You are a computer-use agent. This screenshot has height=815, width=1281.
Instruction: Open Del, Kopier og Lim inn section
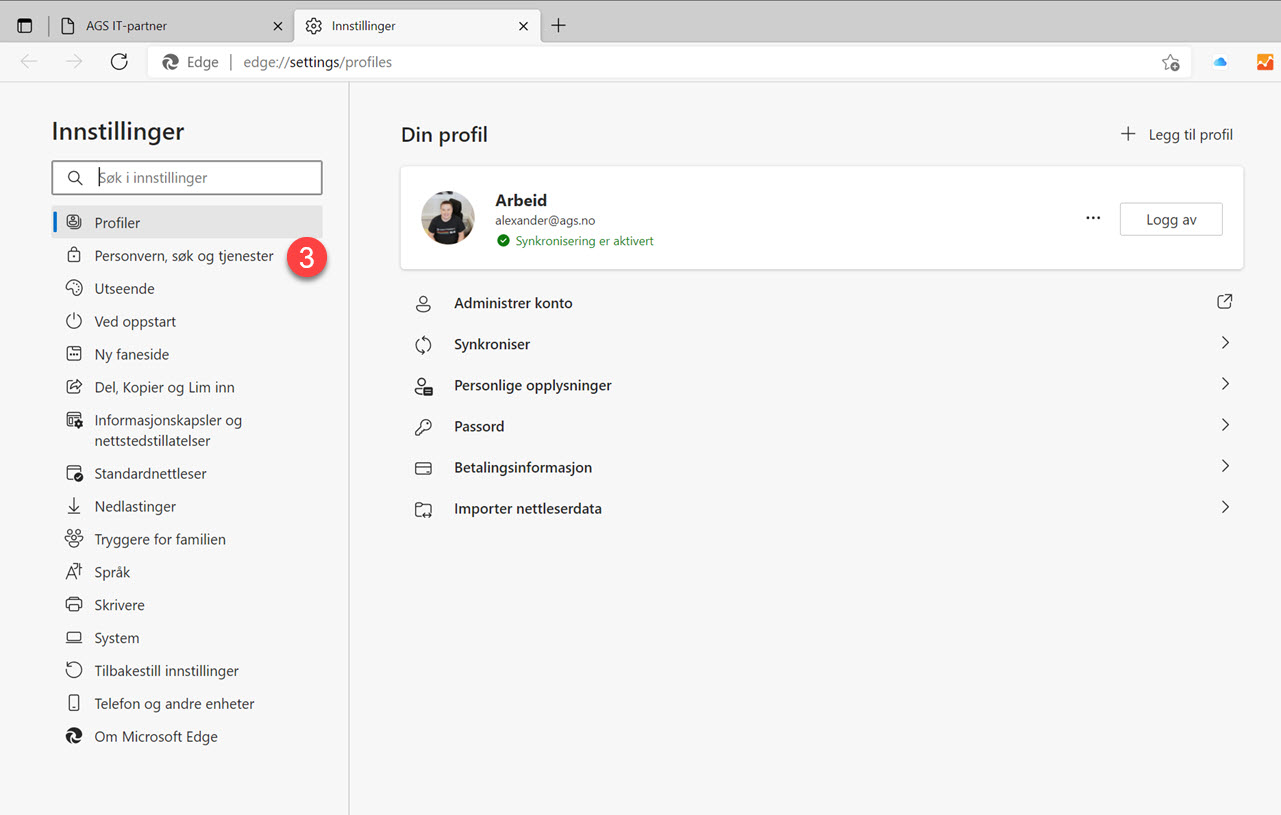(x=187, y=388)
